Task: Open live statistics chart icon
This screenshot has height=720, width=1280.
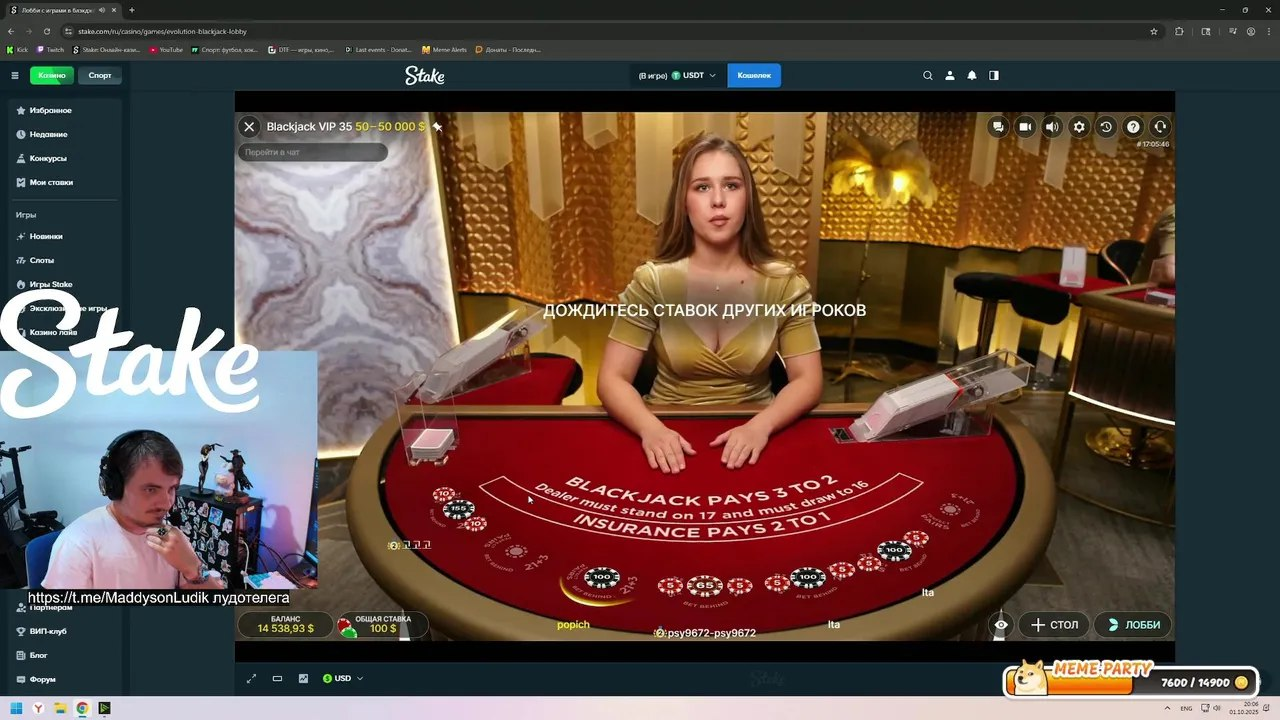Action: pos(303,678)
